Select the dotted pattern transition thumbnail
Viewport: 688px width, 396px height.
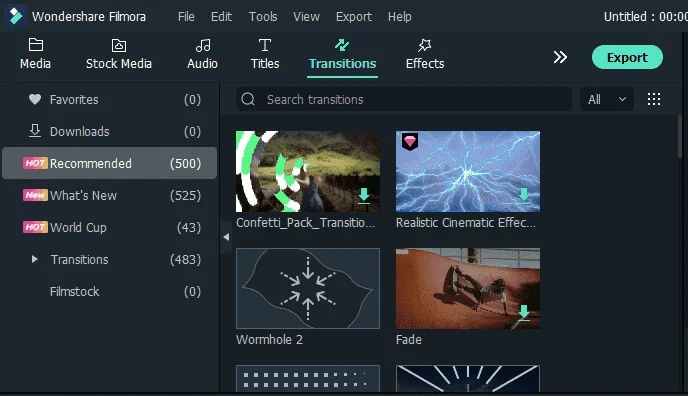pos(308,378)
